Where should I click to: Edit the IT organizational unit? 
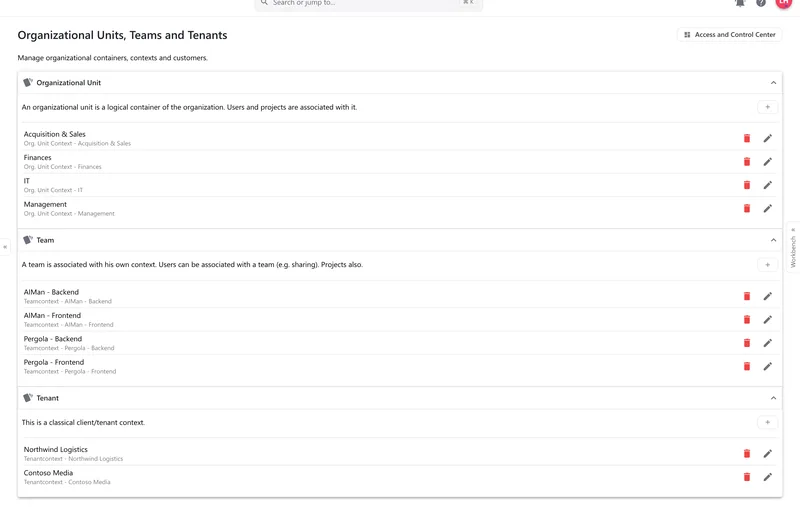click(x=767, y=185)
